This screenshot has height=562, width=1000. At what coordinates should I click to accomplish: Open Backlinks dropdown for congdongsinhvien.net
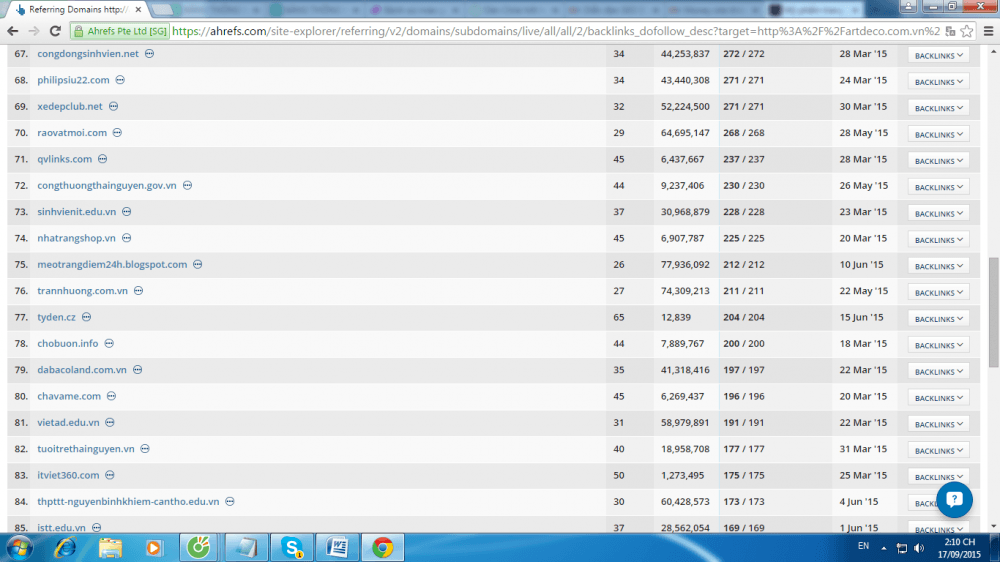(938, 55)
